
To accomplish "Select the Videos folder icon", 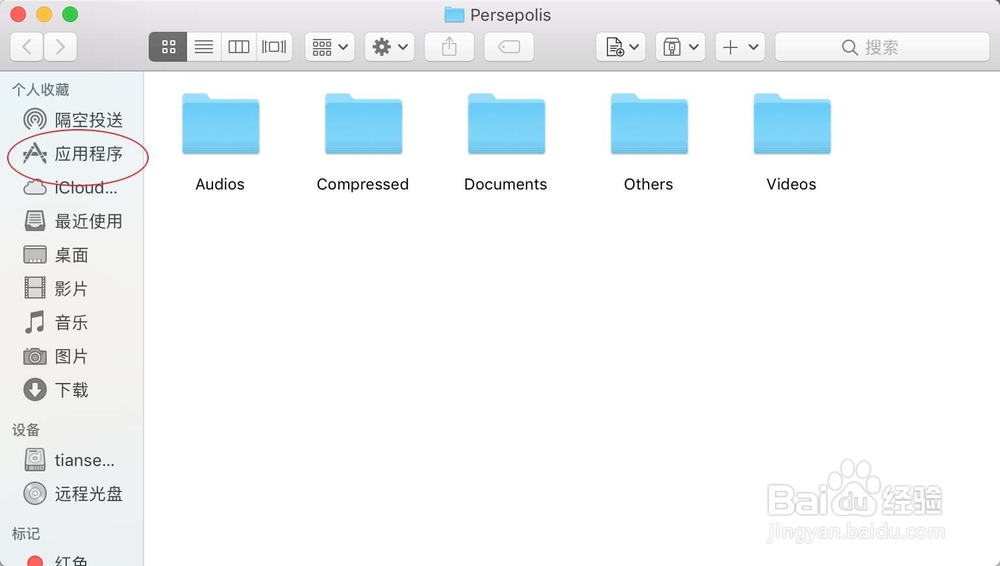I will click(x=792, y=124).
